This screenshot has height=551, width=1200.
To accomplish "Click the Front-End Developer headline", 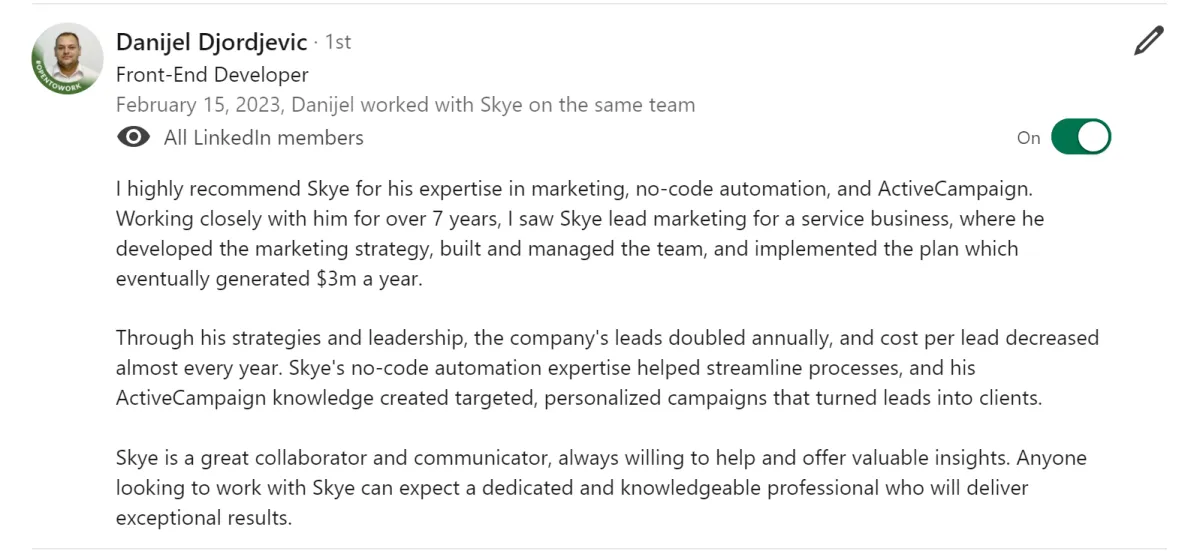I will coord(212,74).
